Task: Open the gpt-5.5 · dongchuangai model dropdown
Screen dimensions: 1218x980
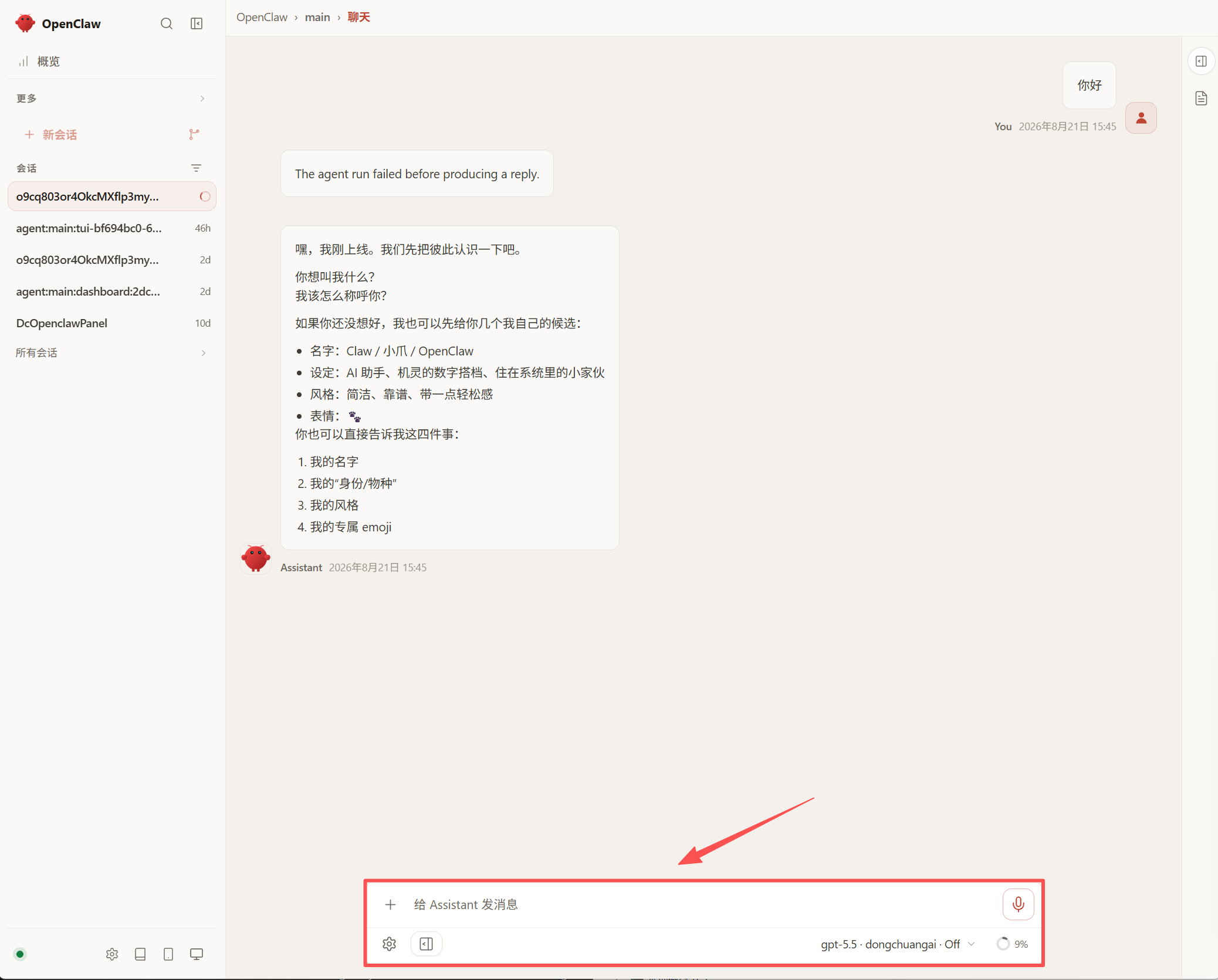Action: pos(898,944)
